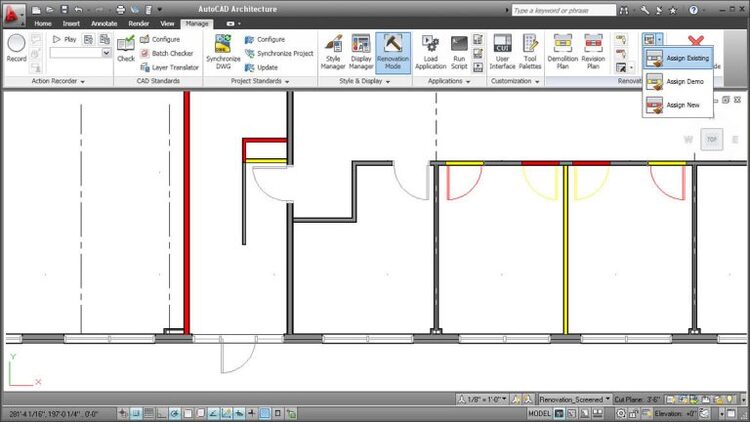Click Play in Action Recorder
The height and width of the screenshot is (422, 750).
65,39
